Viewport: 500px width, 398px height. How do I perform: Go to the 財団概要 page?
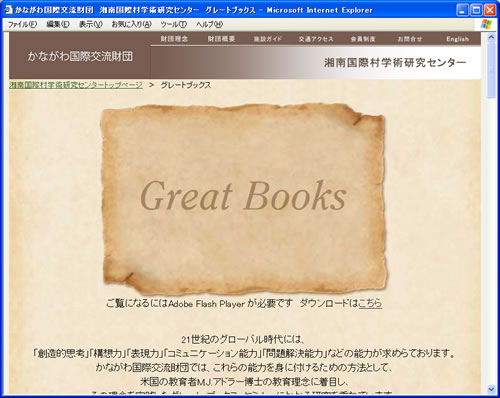(221, 39)
